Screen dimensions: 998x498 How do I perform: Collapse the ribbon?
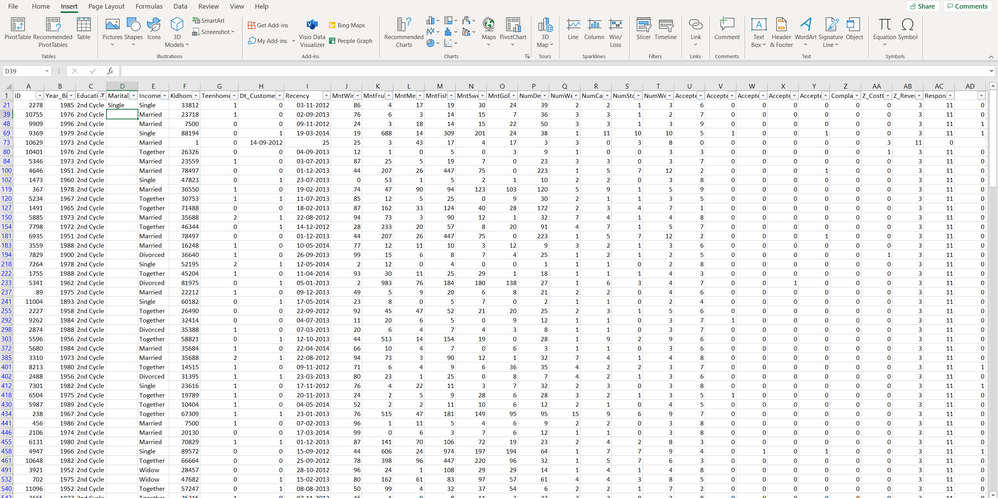pyautogui.click(x=992, y=57)
